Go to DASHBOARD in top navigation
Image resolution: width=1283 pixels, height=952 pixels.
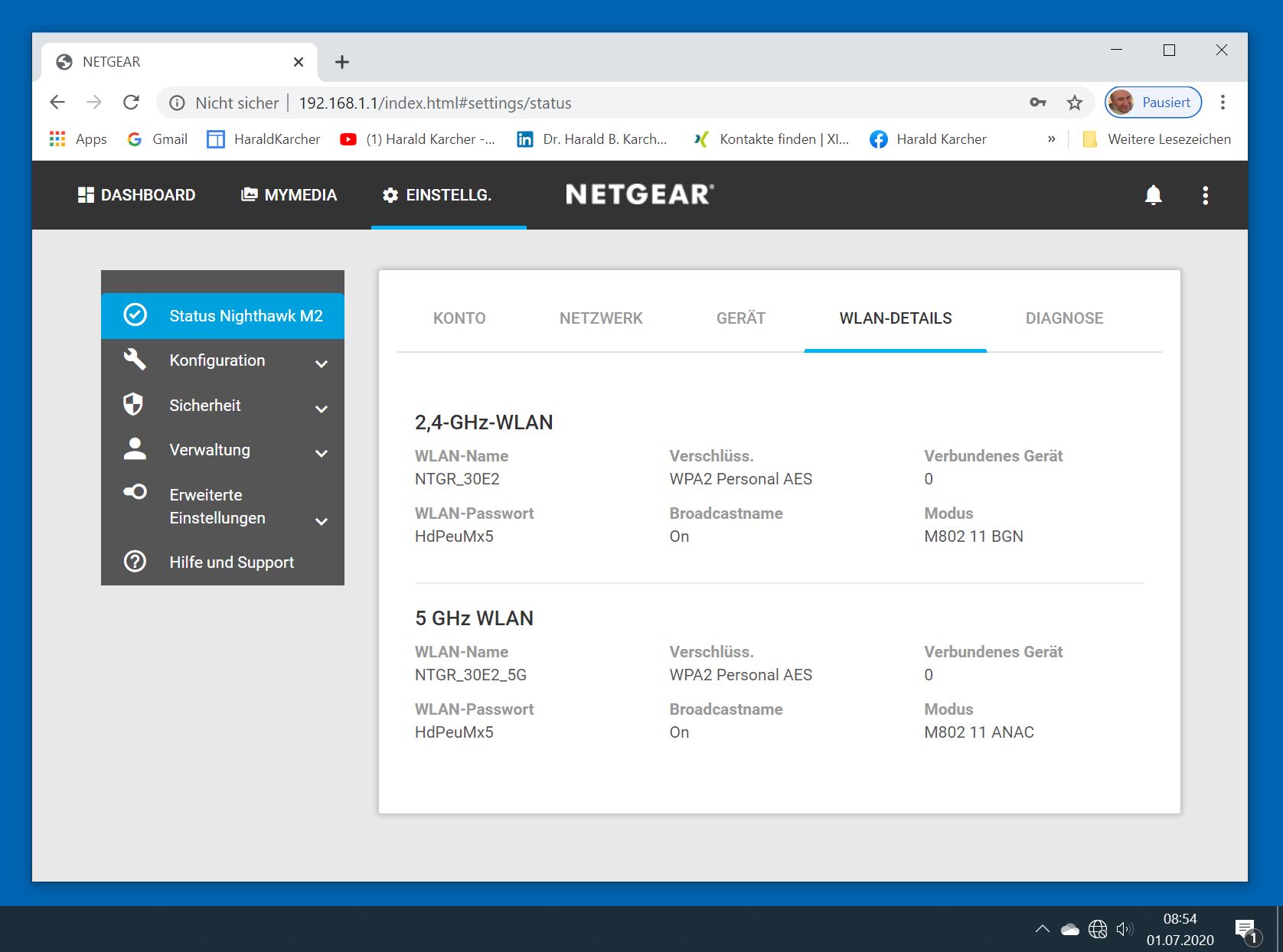pos(136,195)
